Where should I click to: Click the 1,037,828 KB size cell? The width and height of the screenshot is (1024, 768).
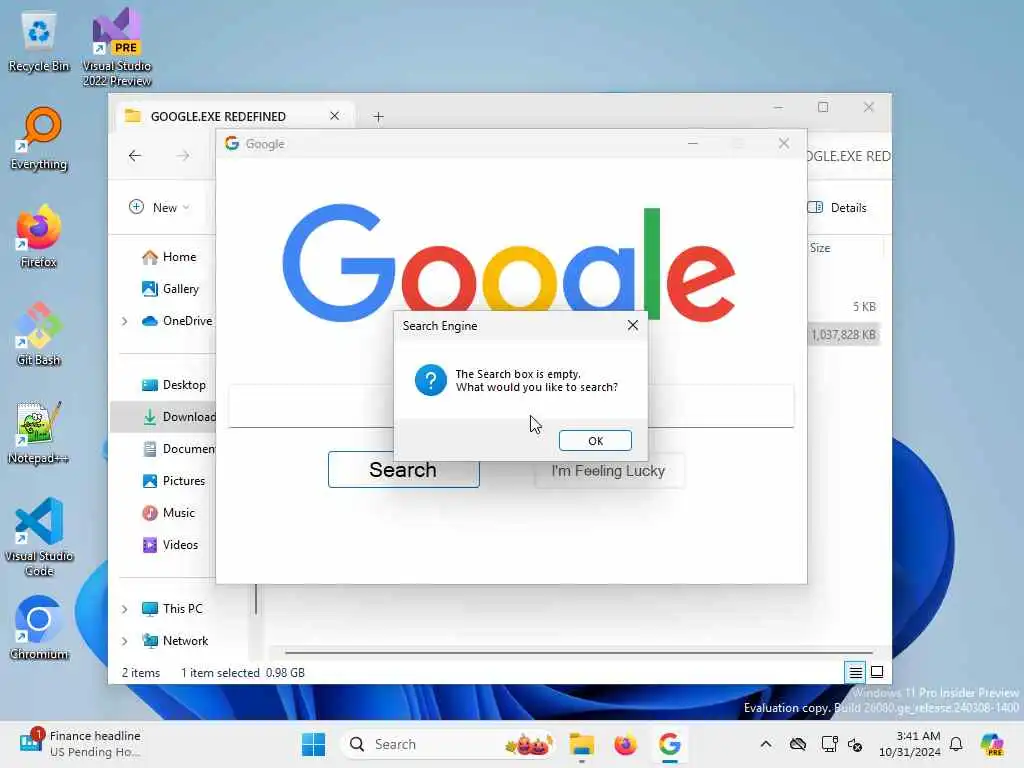point(843,334)
